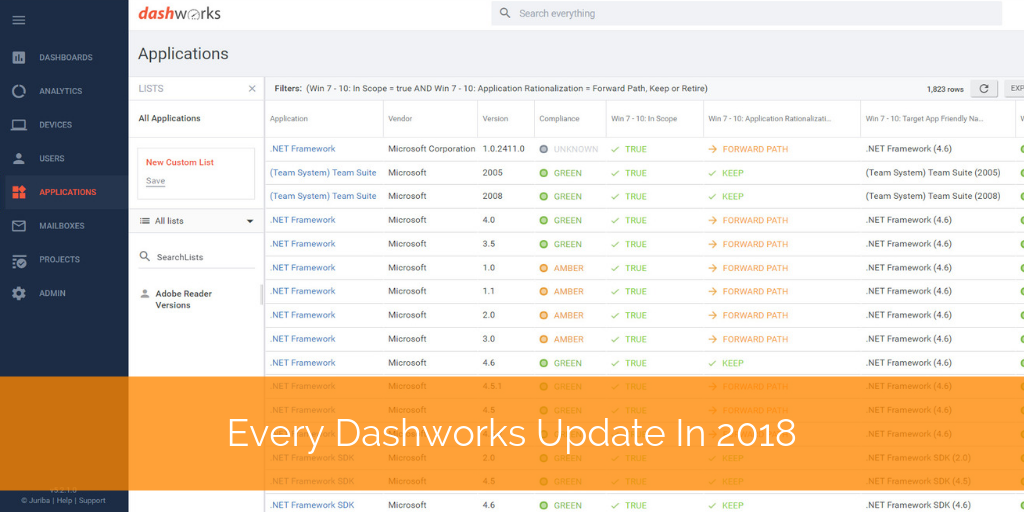
Task: Open Adobe Reader Versions list
Action: coord(184,299)
